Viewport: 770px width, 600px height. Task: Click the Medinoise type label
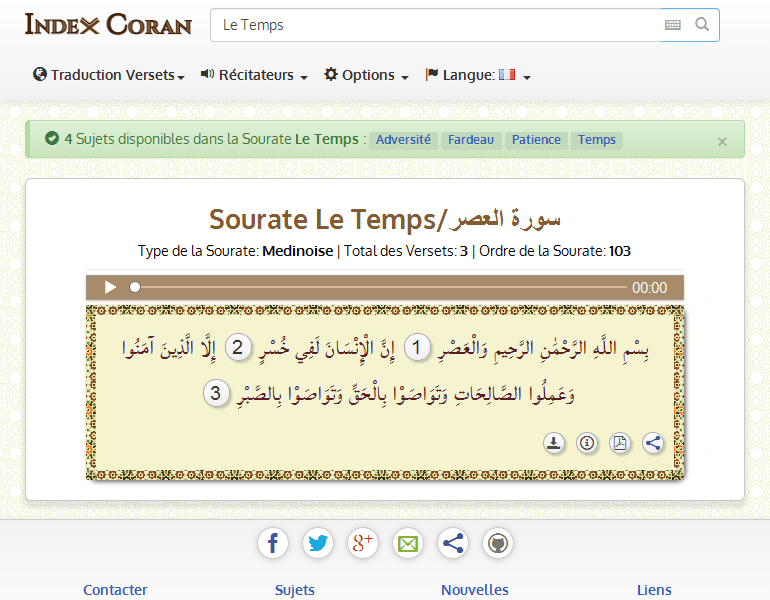[x=298, y=251]
